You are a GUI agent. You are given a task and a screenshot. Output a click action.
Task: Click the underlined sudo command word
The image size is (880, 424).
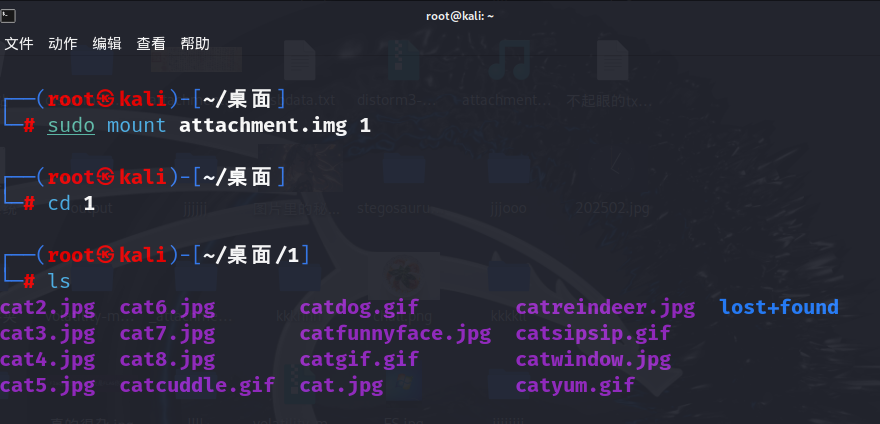point(71,125)
